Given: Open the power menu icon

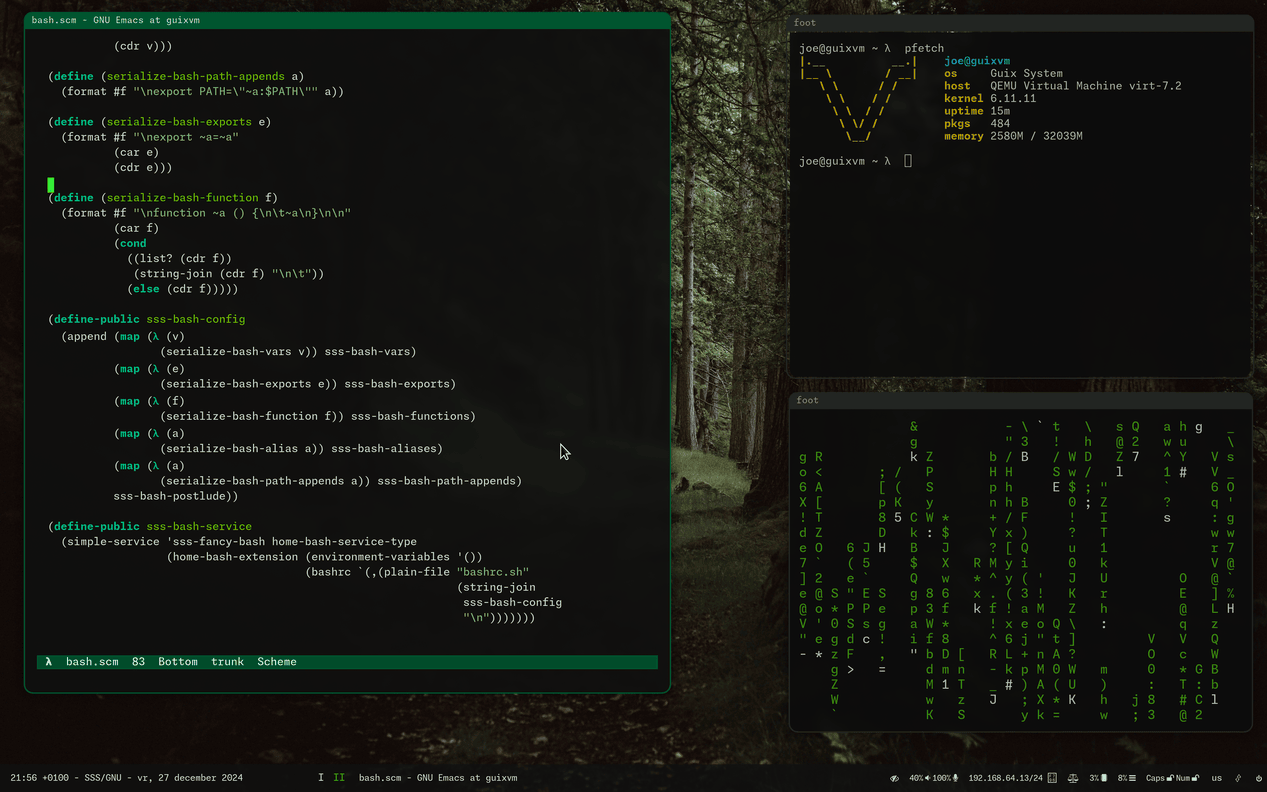Looking at the screenshot, I should click(1259, 778).
